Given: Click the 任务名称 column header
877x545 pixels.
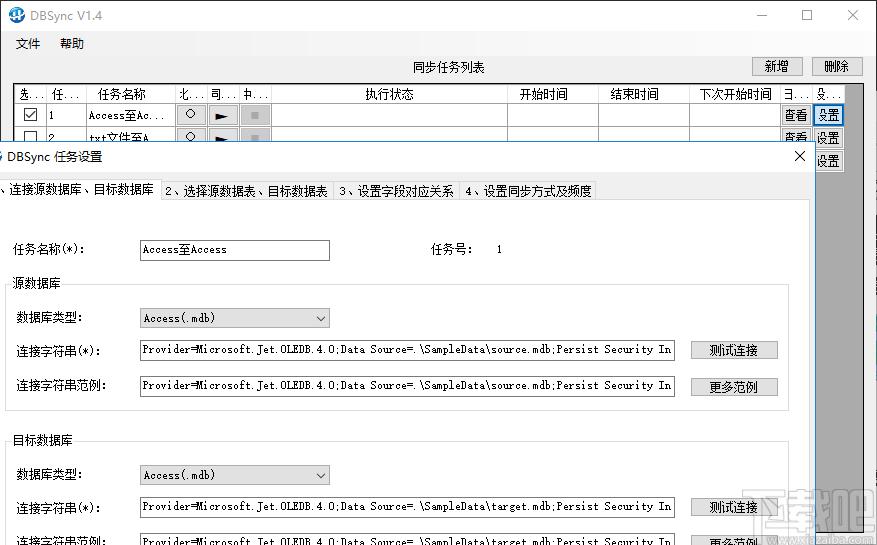Looking at the screenshot, I should coord(130,94).
